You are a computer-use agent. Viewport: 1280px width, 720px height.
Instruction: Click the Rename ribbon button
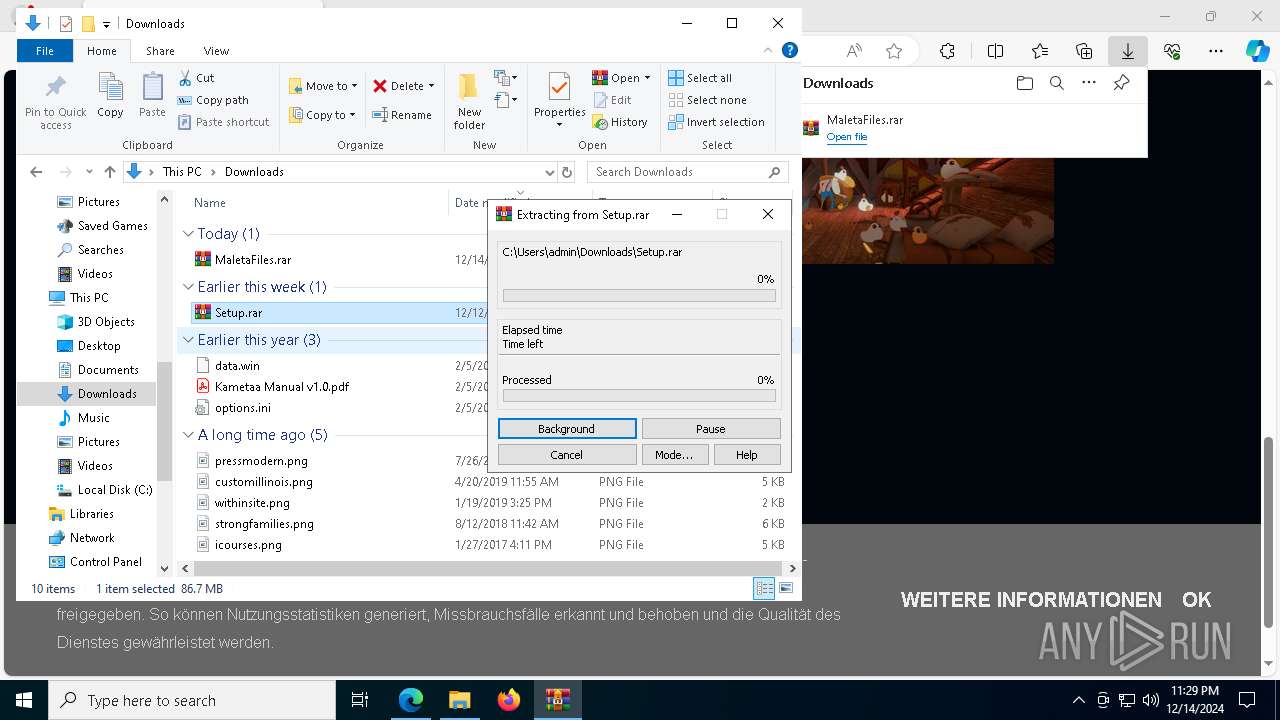click(x=402, y=115)
